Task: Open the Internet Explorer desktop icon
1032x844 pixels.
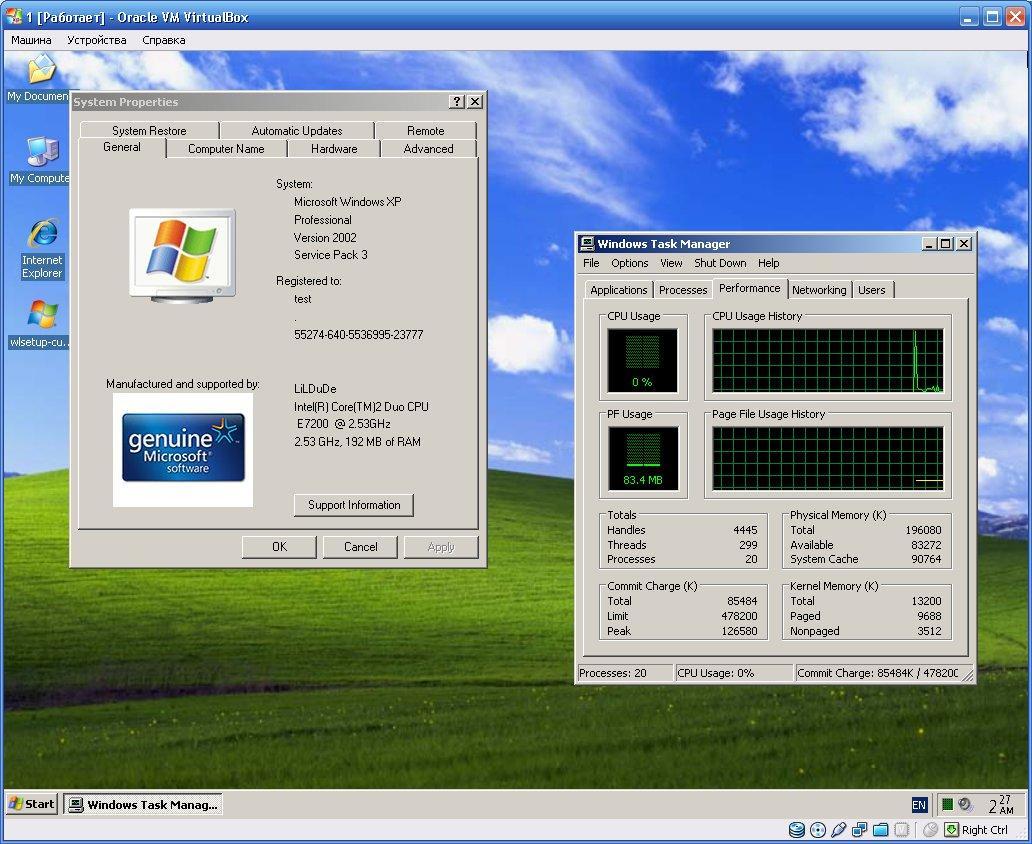Action: point(42,234)
